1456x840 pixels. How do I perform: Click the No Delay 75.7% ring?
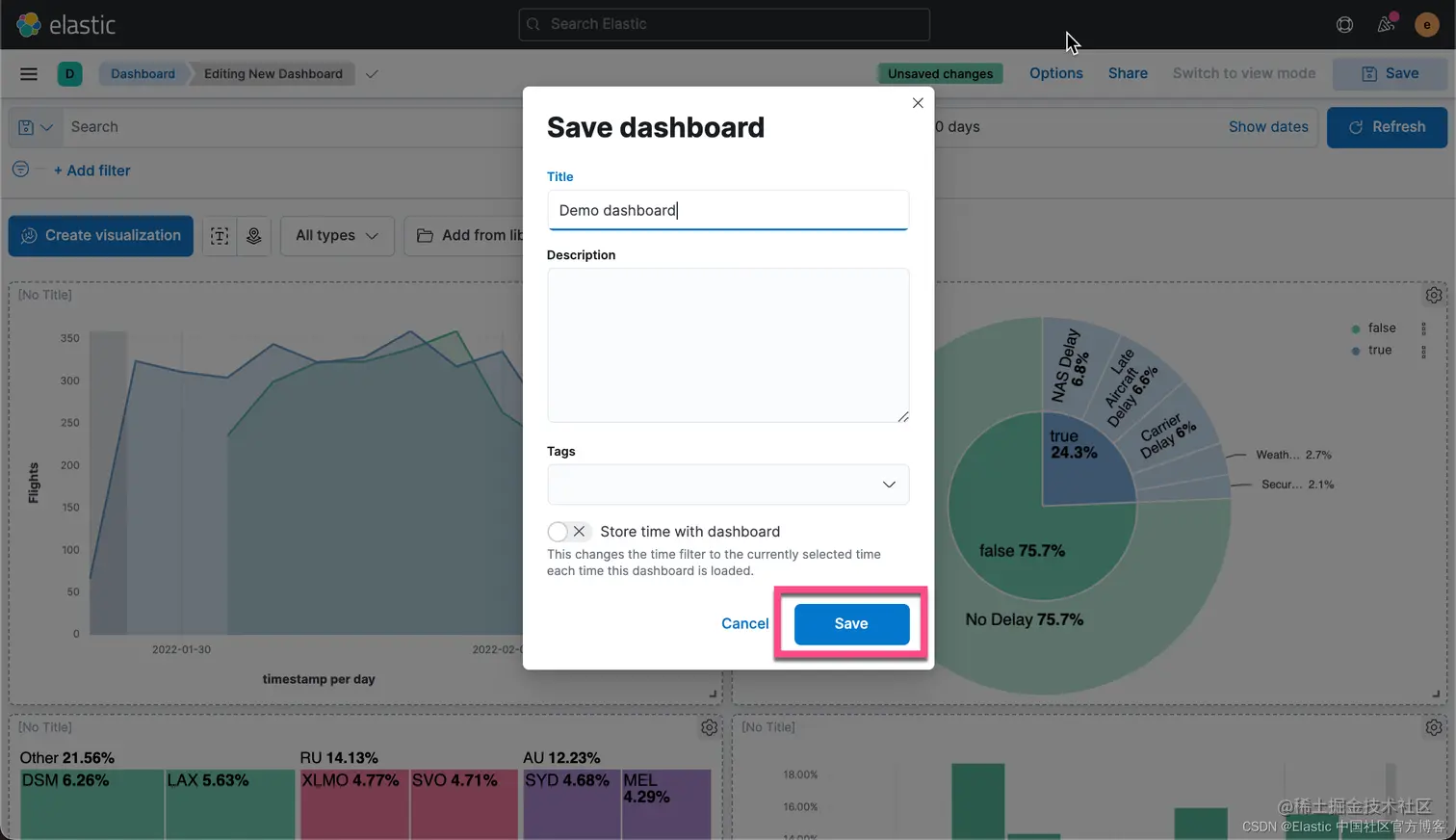click(1025, 619)
